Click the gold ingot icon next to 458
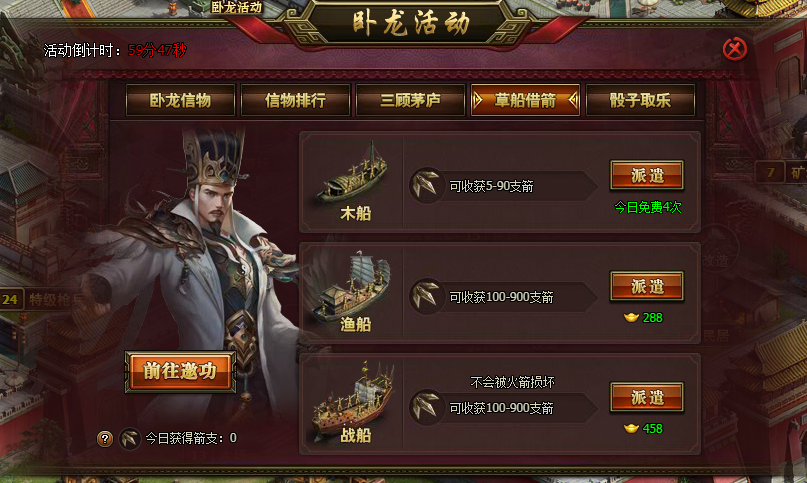807x483 pixels. 631,428
